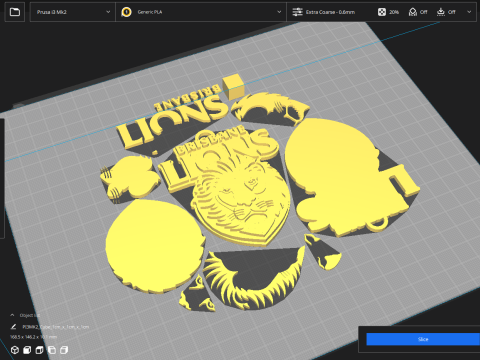Viewport: 480px width, 360px height.
Task: Select the small calibration cube model
Action: (x=233, y=87)
